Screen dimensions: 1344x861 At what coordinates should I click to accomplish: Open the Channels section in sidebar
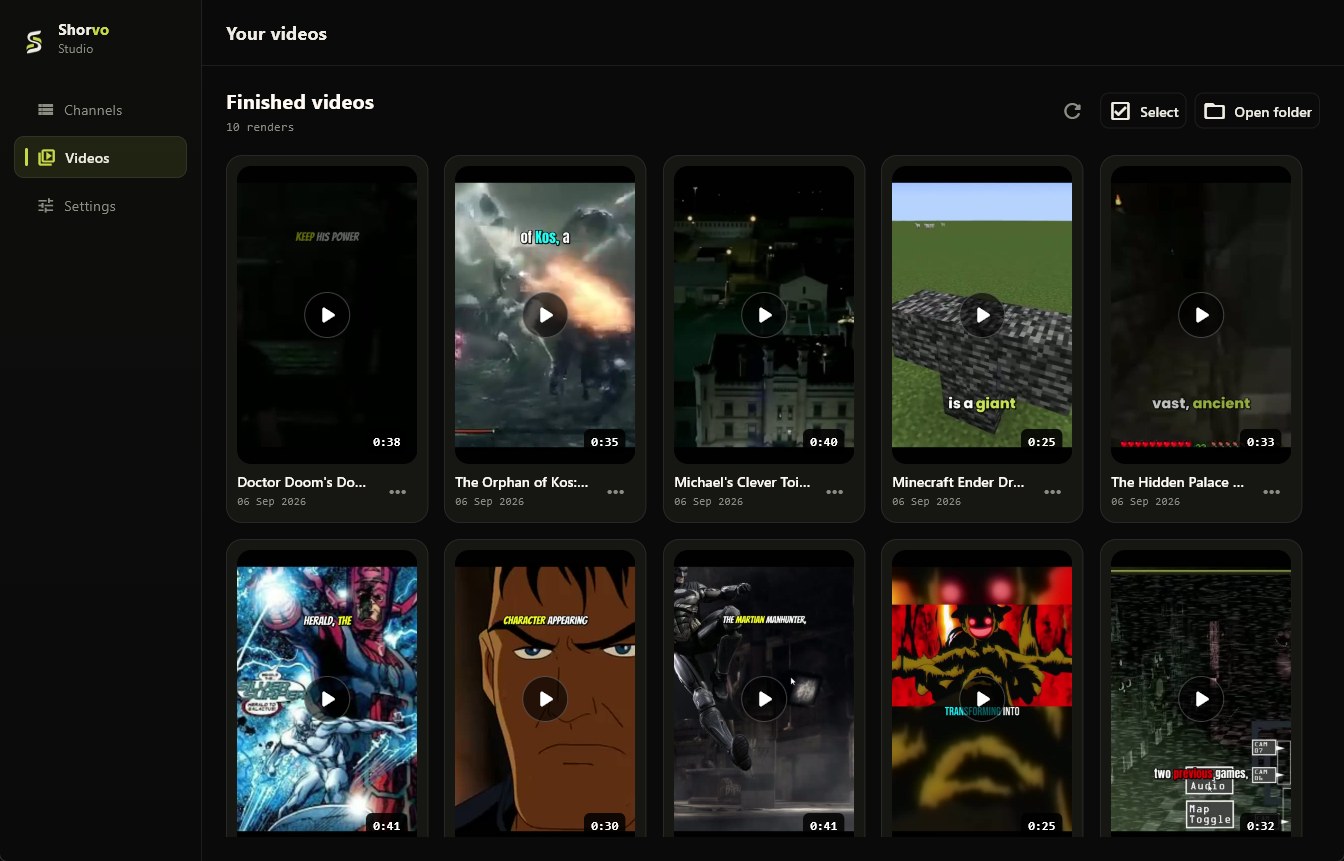[x=100, y=110]
